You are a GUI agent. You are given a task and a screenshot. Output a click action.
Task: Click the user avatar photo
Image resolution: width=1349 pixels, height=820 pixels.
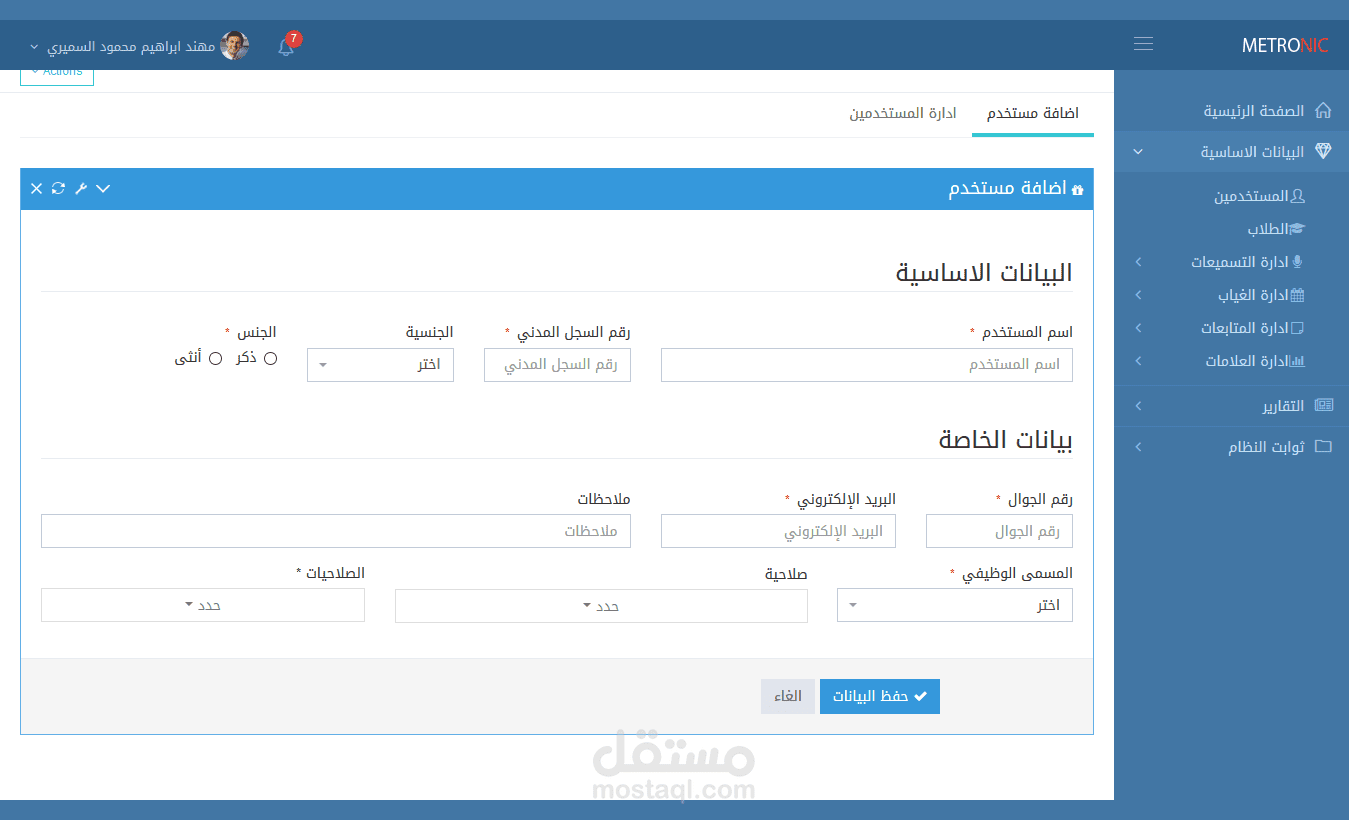click(x=235, y=45)
